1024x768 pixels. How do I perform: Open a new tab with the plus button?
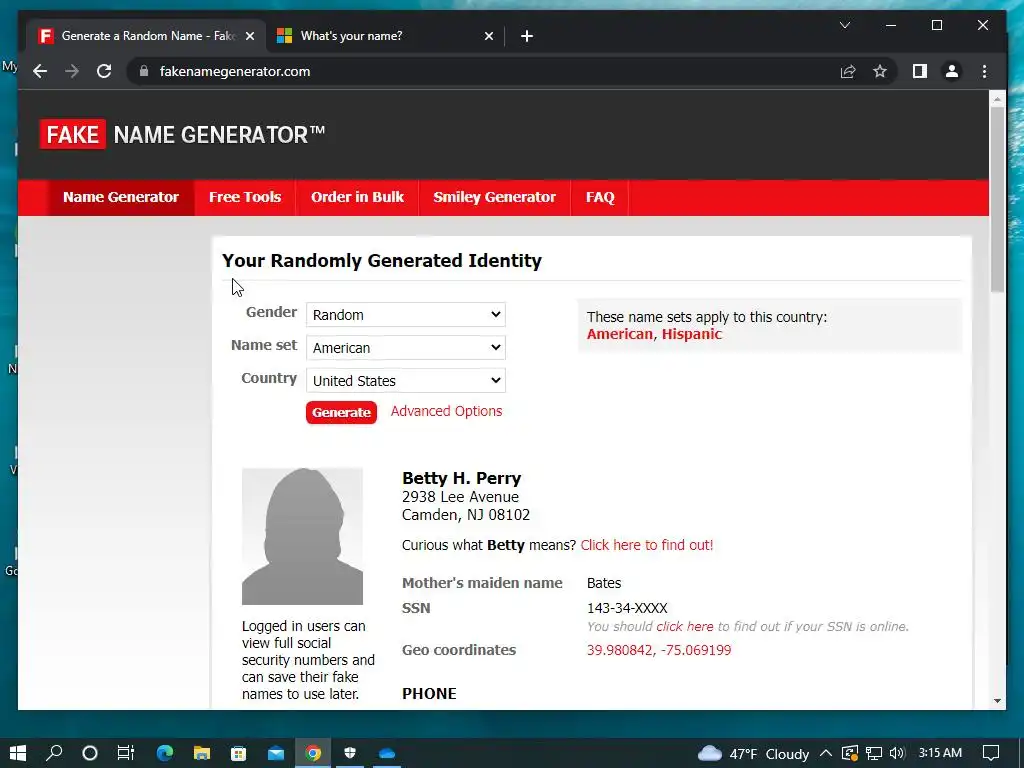pos(527,36)
